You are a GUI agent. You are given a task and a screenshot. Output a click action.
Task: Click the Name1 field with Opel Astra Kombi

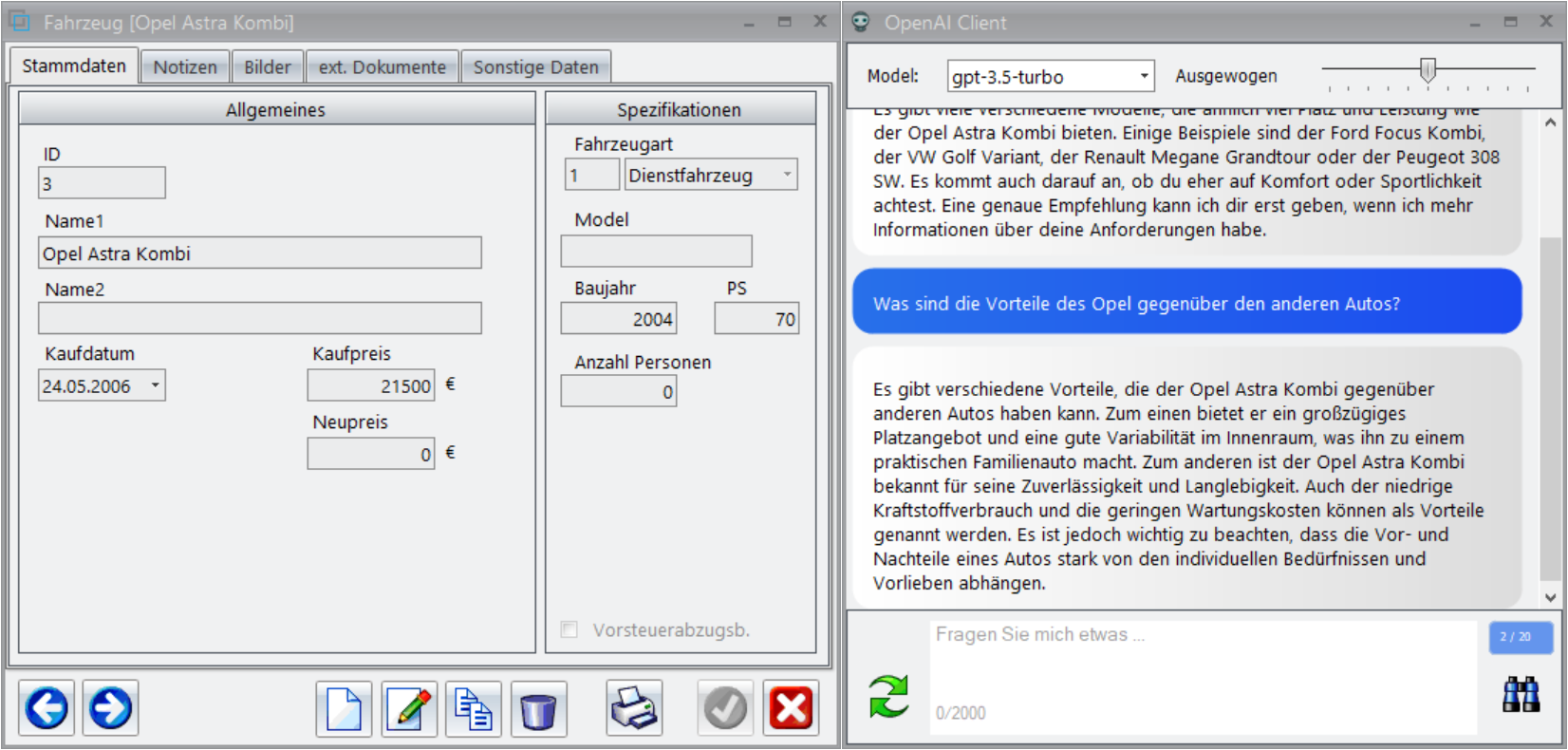click(x=260, y=253)
